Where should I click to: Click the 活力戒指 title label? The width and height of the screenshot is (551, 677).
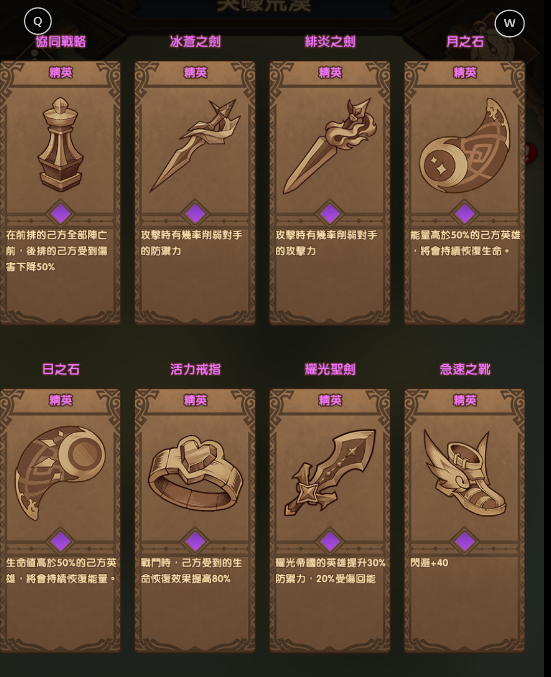[195, 370]
